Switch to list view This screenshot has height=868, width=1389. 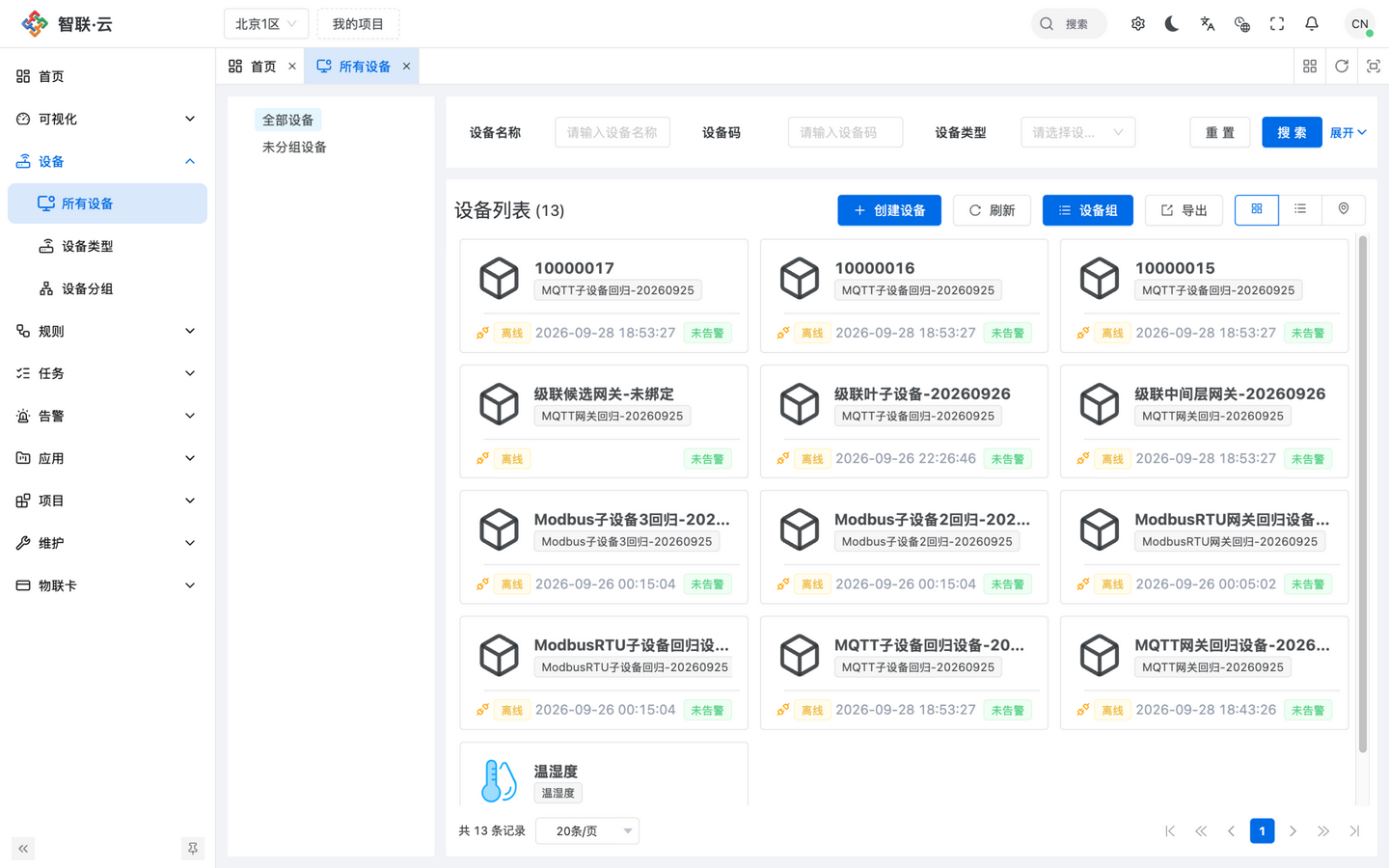click(1300, 209)
